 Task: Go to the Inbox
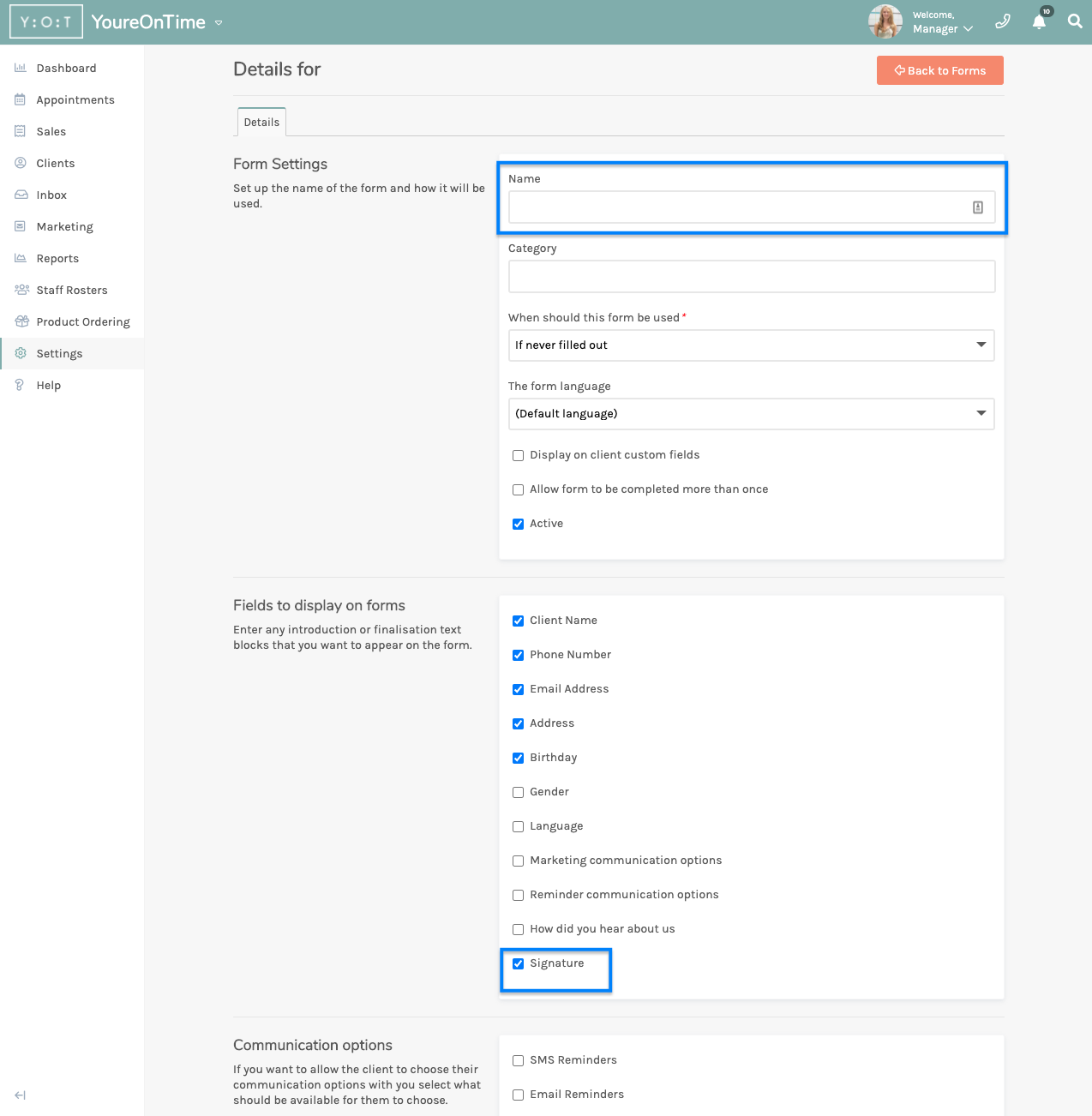click(x=51, y=195)
